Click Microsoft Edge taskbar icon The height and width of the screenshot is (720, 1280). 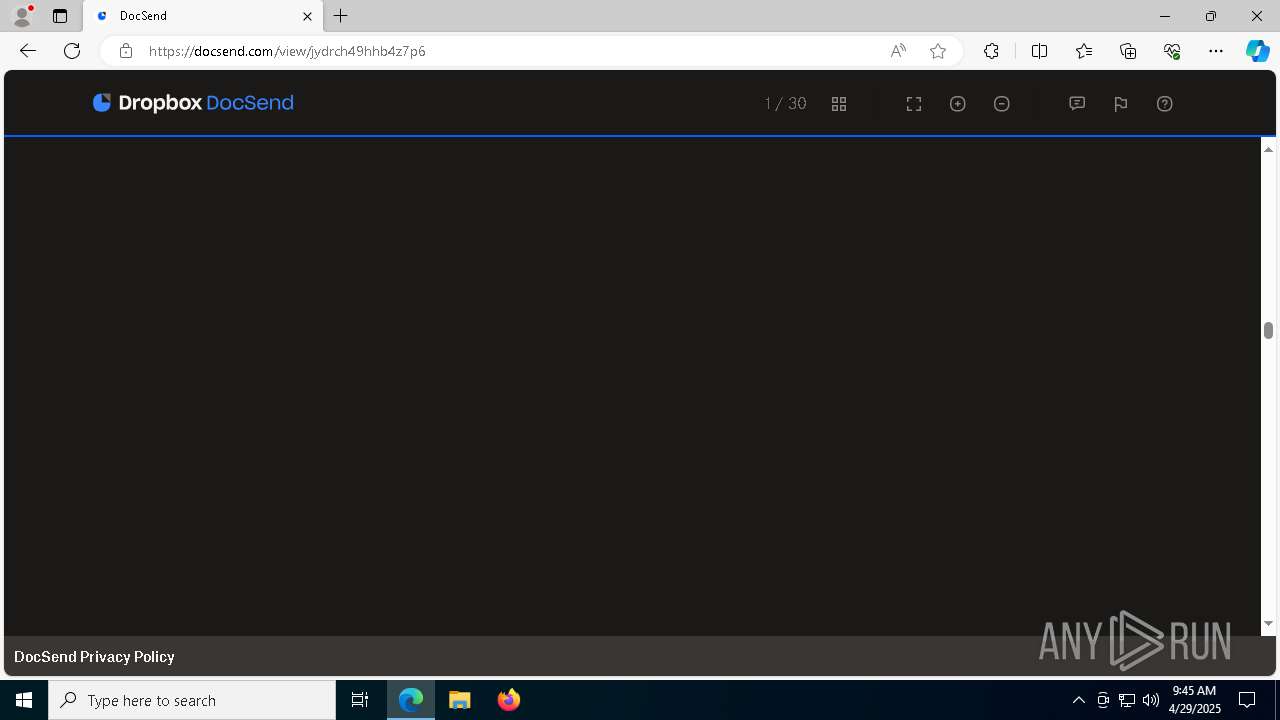coord(411,700)
